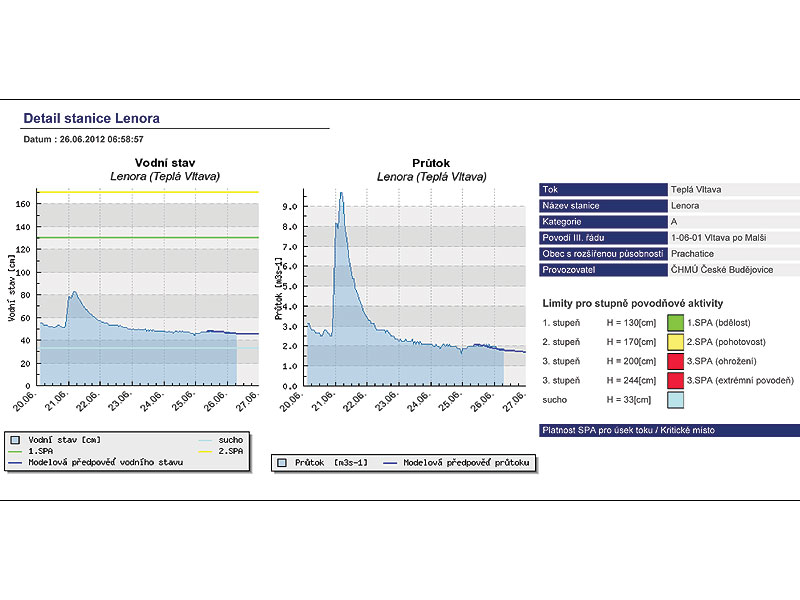Click the Vodní stav [cm] legend square
The width and height of the screenshot is (800, 600).
(15, 440)
